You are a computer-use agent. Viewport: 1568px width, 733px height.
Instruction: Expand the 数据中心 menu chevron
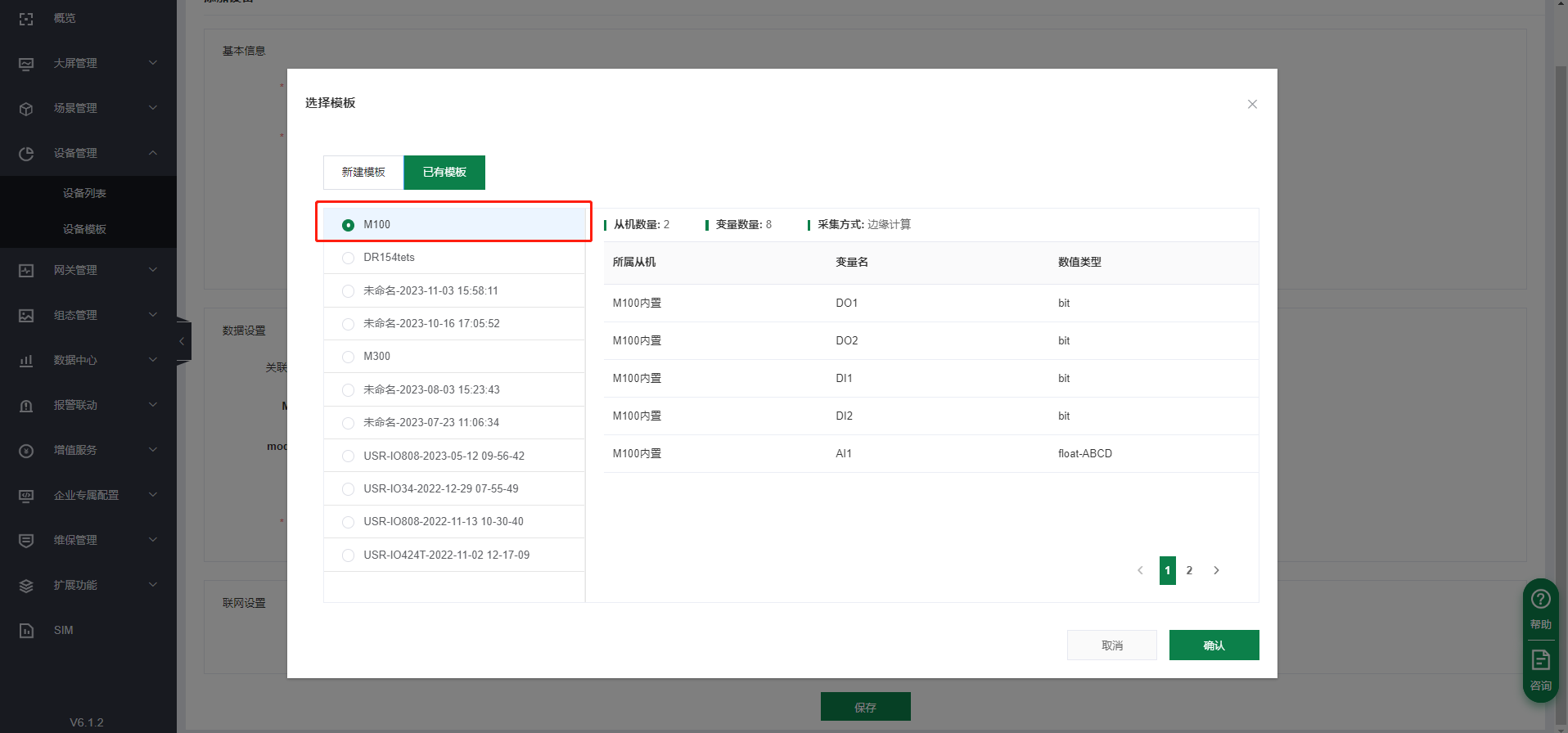153,360
